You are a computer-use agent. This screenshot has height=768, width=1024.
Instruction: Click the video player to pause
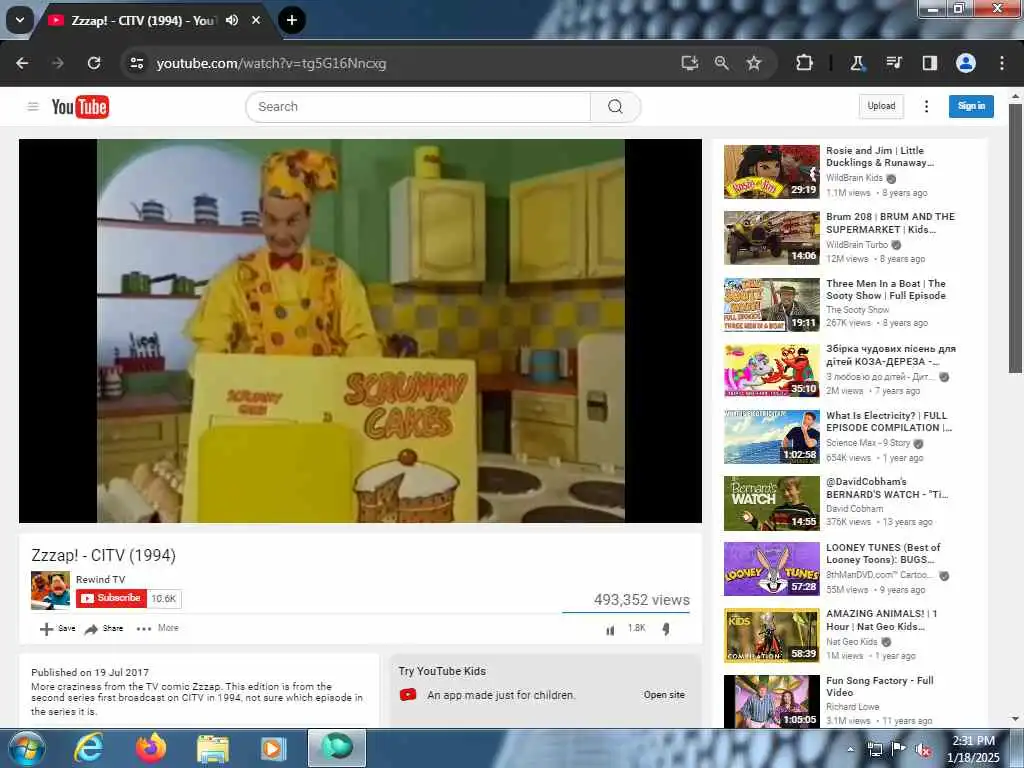click(360, 330)
